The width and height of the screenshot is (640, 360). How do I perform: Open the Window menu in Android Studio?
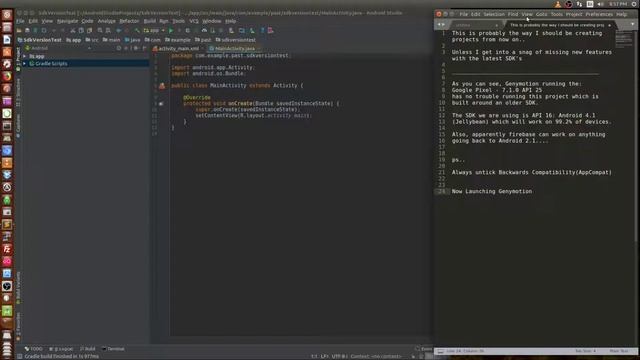(211, 21)
